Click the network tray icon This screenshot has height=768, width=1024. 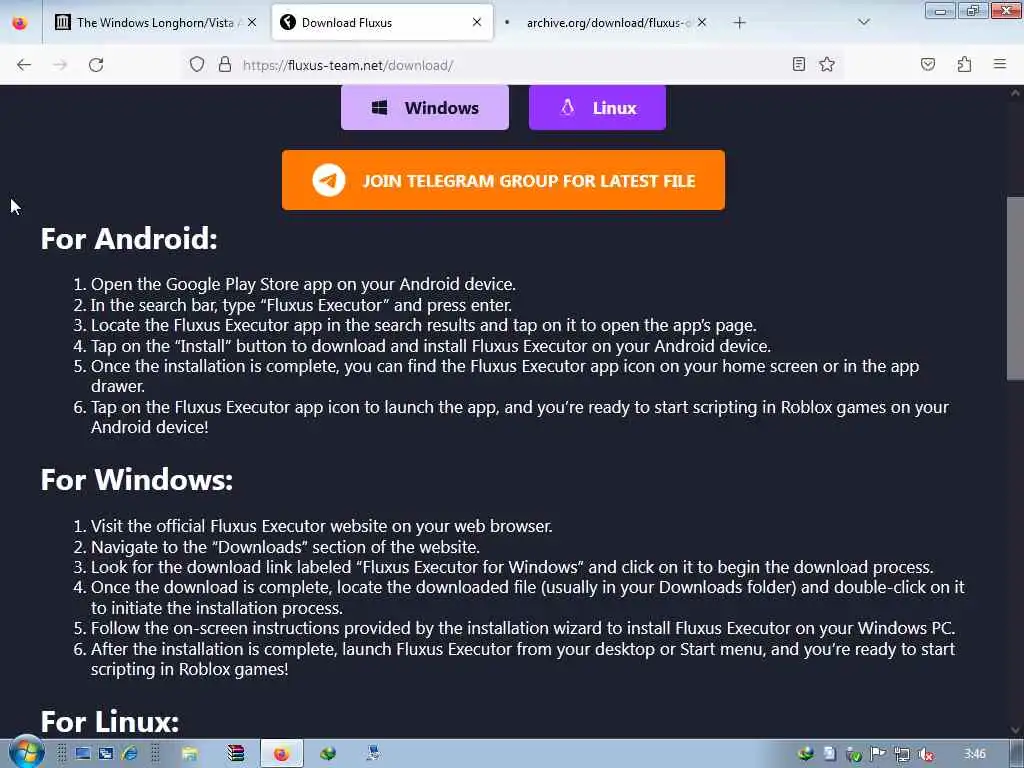(902, 754)
